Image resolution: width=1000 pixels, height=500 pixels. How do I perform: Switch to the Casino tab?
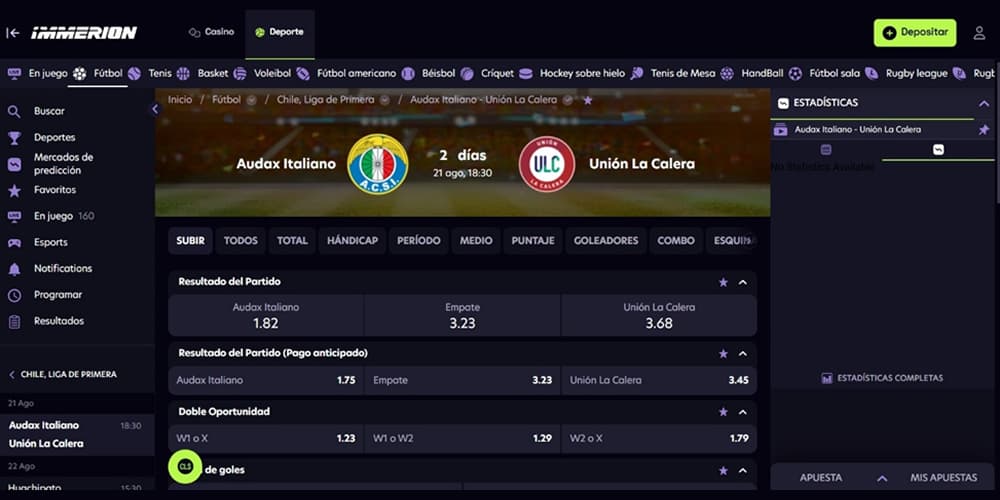tap(212, 32)
